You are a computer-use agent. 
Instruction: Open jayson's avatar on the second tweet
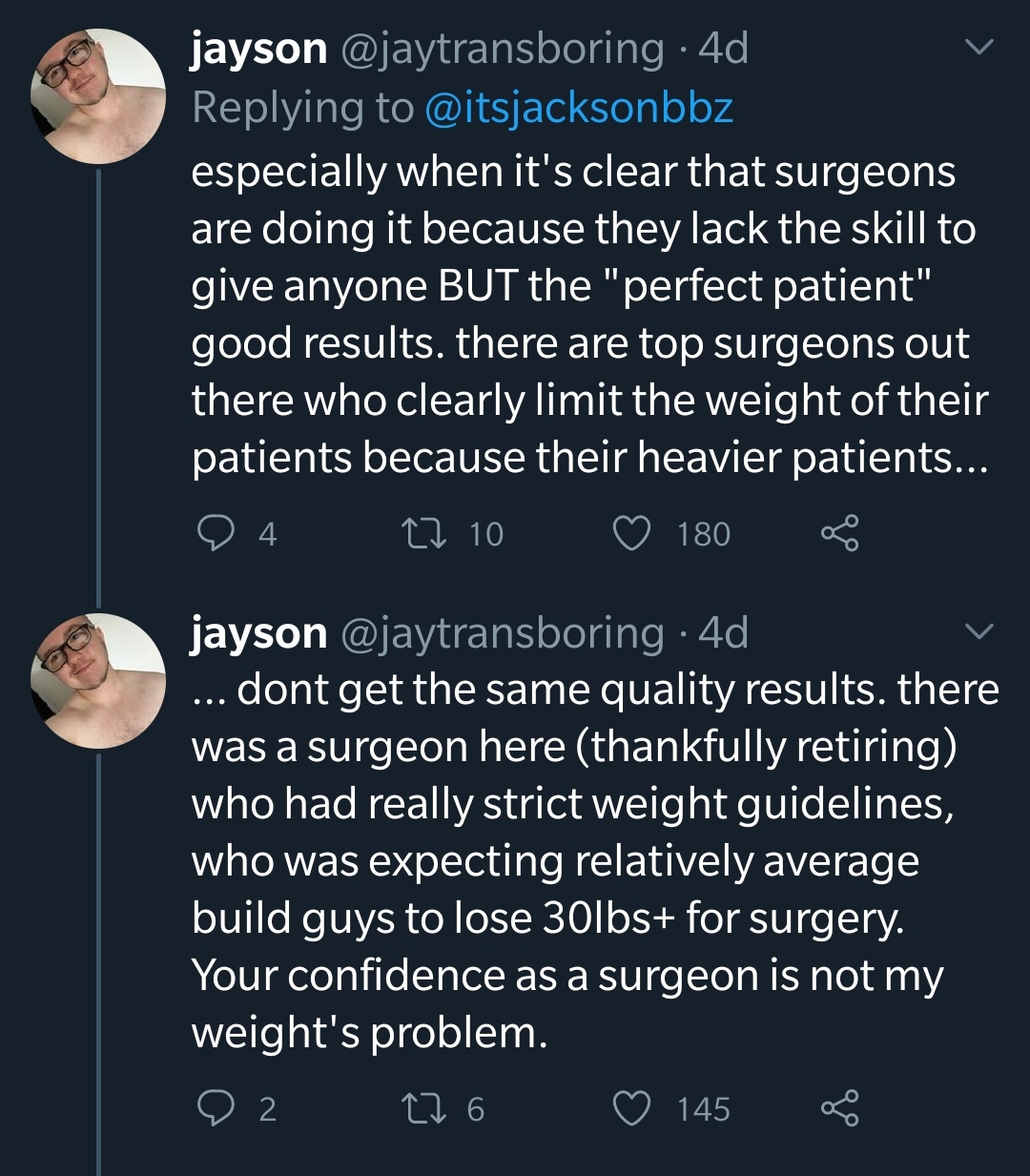[x=98, y=680]
